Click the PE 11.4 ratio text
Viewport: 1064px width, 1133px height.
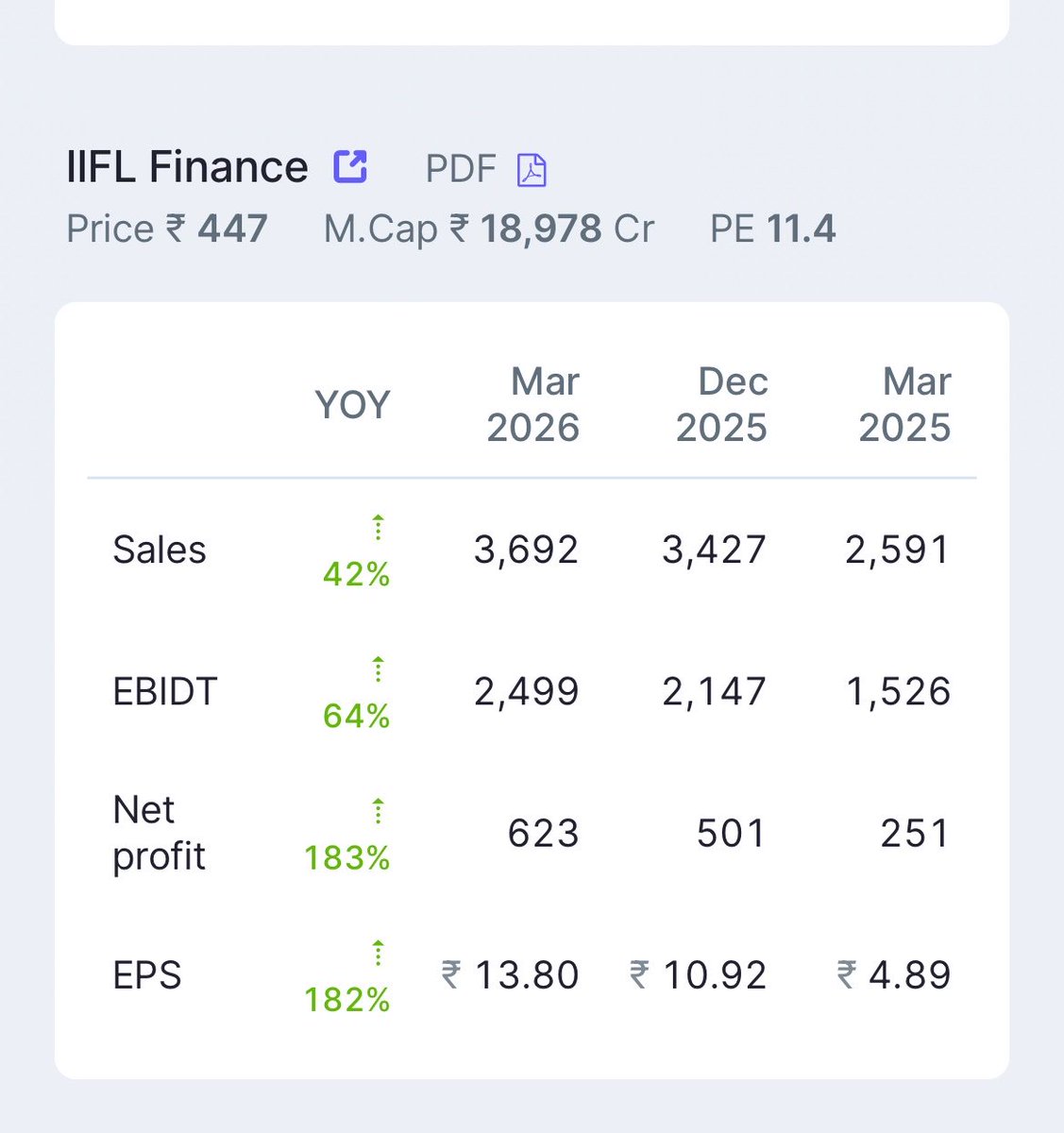coord(772,228)
